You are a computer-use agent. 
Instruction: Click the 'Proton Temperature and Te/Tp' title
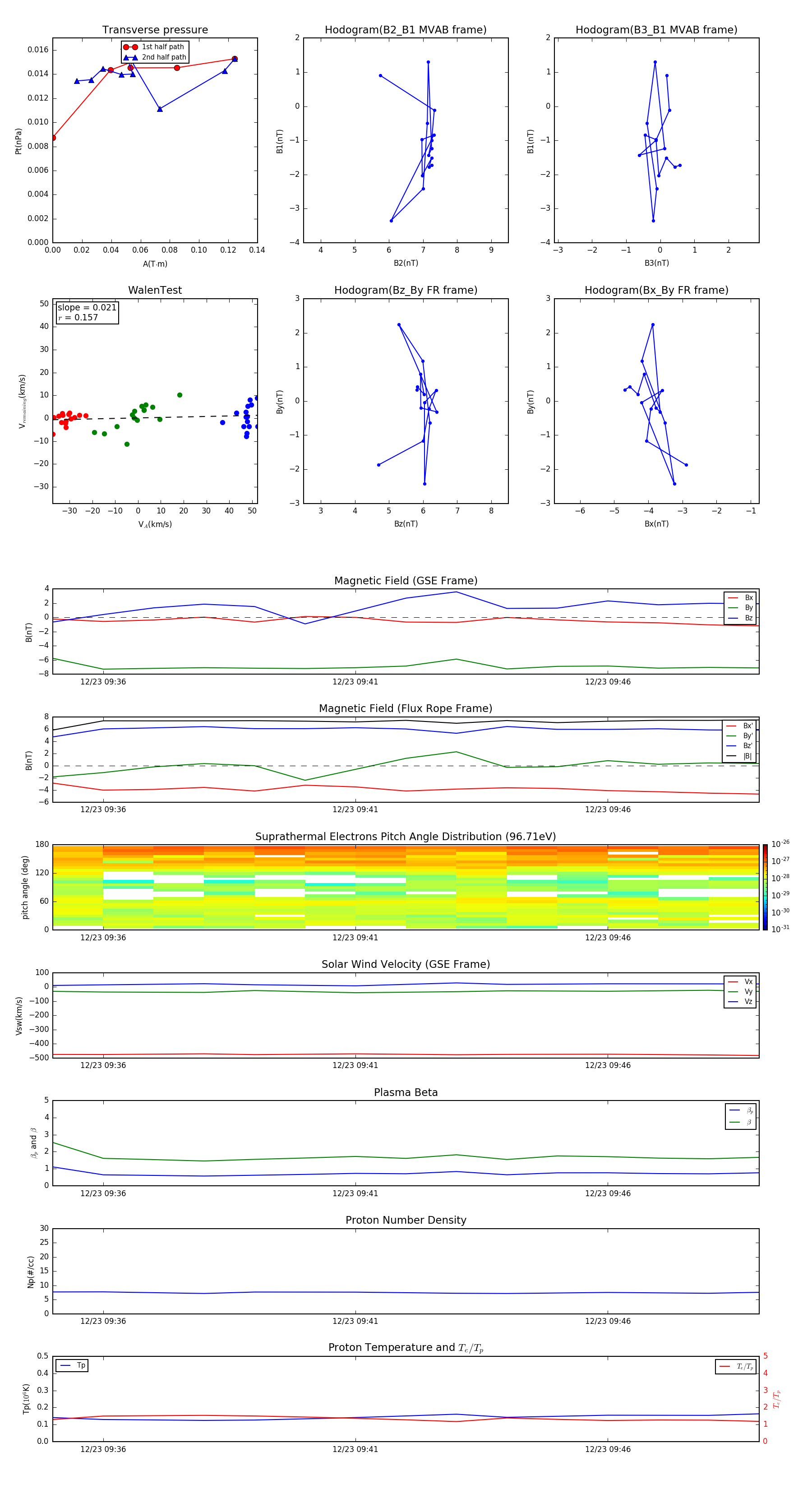tap(406, 1348)
